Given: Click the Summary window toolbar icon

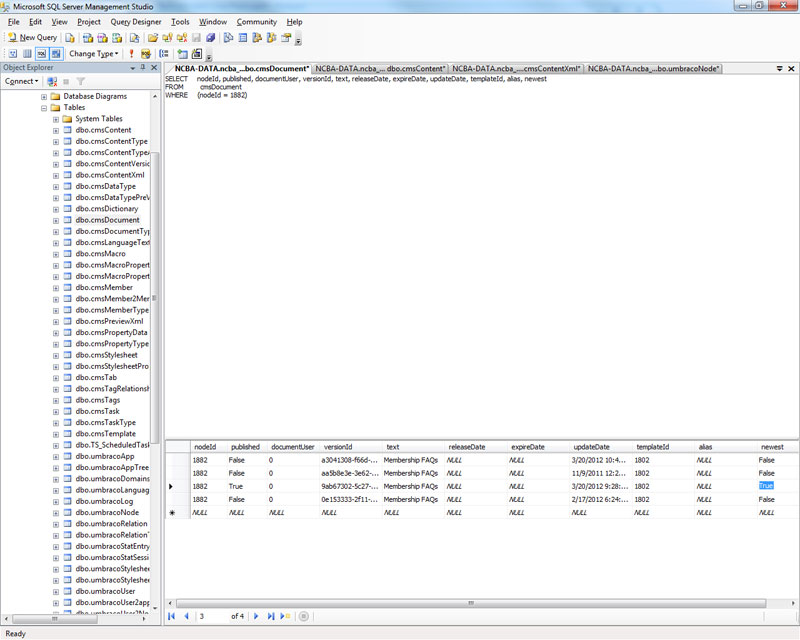Looking at the screenshot, I should (243, 38).
